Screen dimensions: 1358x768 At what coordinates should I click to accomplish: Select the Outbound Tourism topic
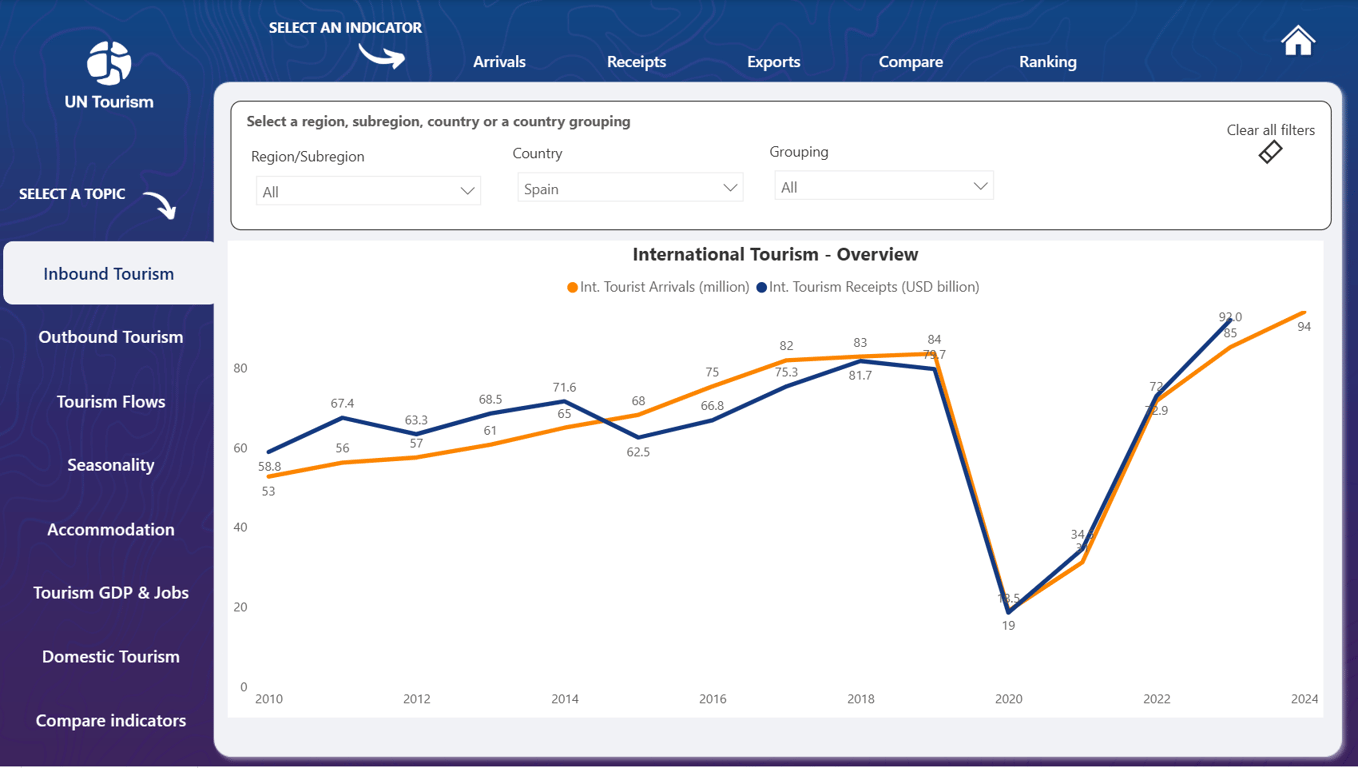111,337
